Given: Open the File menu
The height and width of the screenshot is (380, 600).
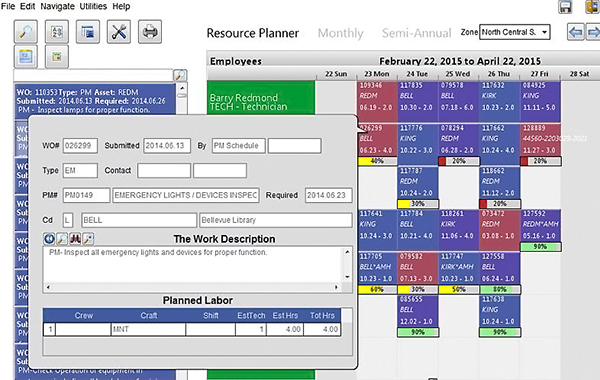Looking at the screenshot, I should click(8, 6).
